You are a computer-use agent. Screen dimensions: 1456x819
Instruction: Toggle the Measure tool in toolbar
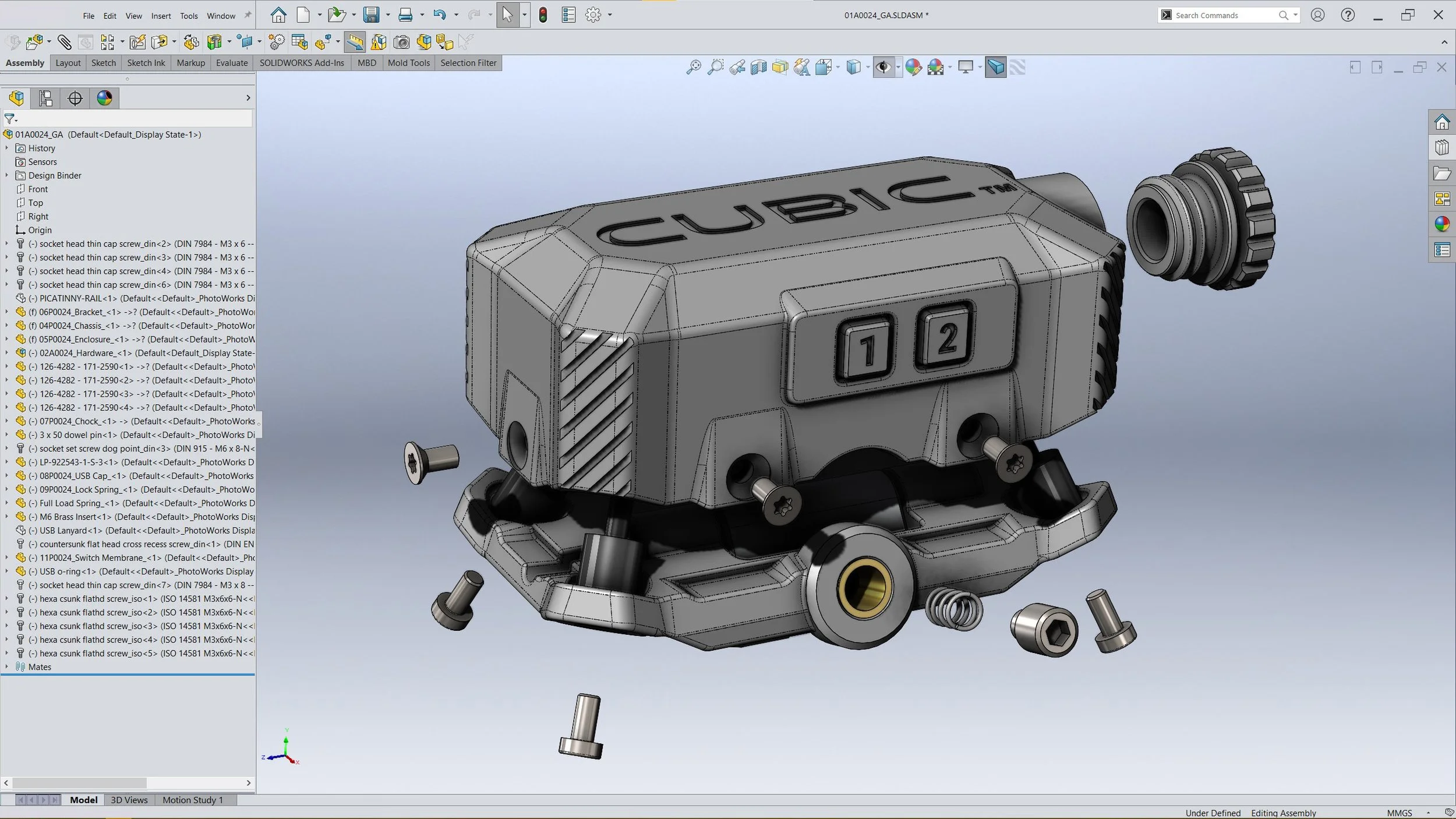click(355, 42)
